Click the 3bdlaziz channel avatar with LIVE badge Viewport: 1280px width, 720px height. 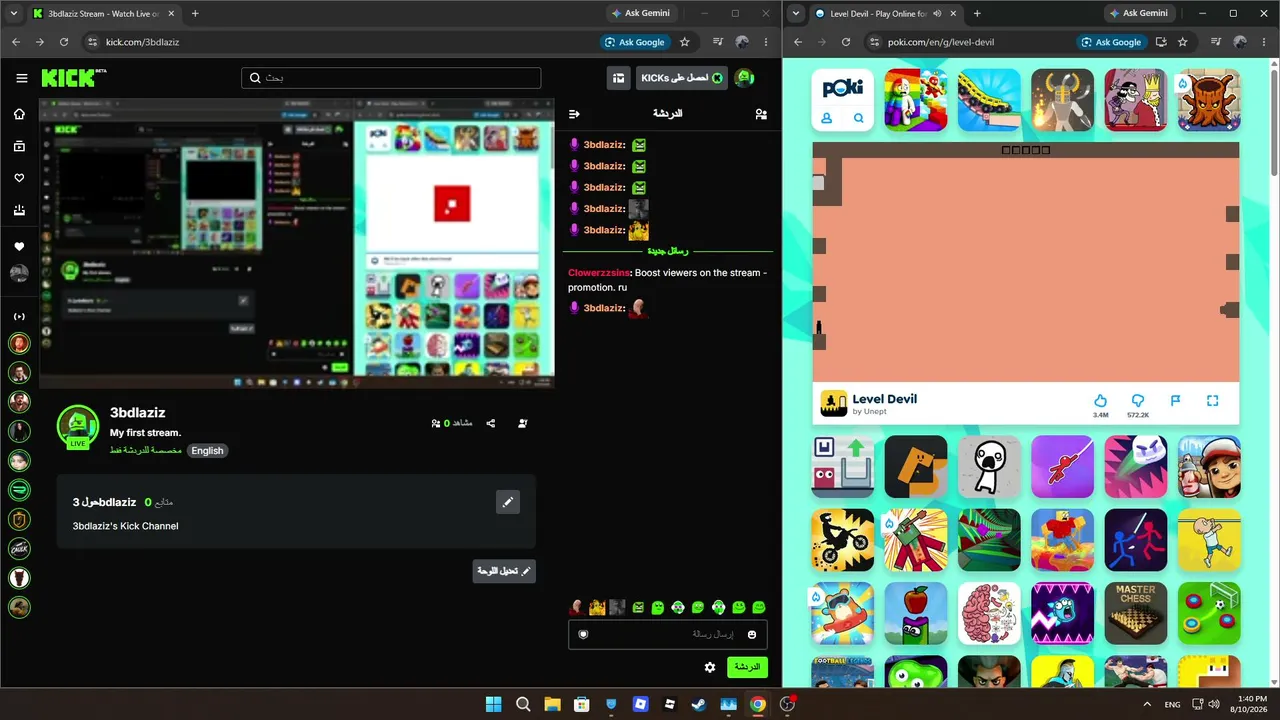(78, 428)
